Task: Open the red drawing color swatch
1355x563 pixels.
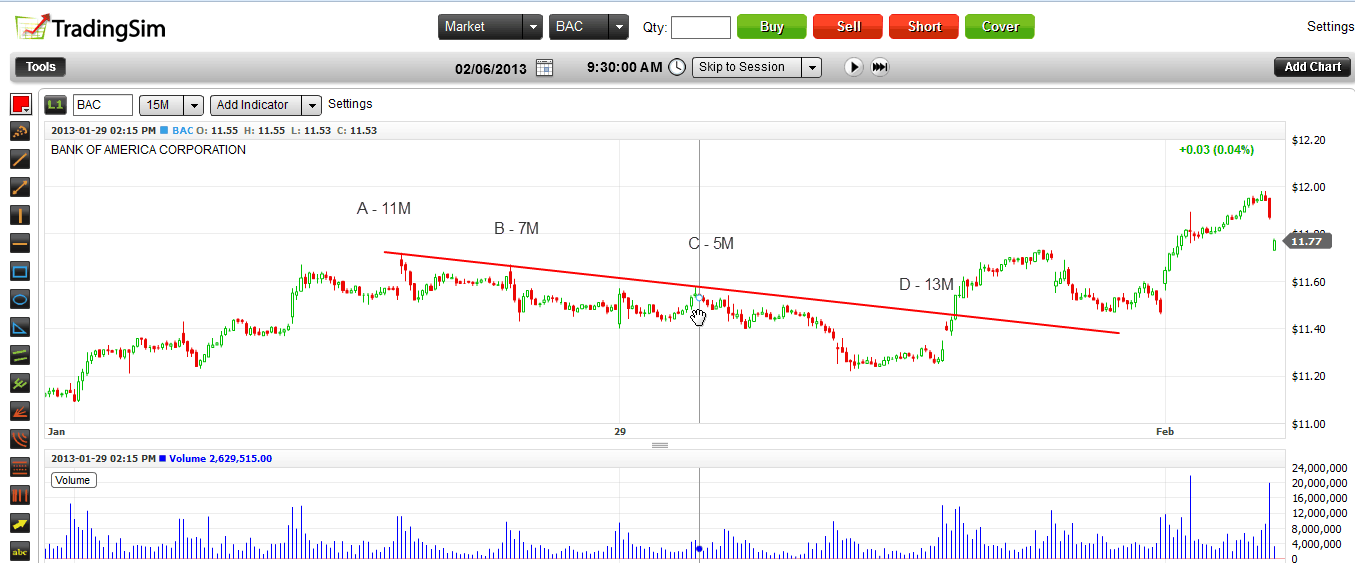Action: tap(20, 104)
